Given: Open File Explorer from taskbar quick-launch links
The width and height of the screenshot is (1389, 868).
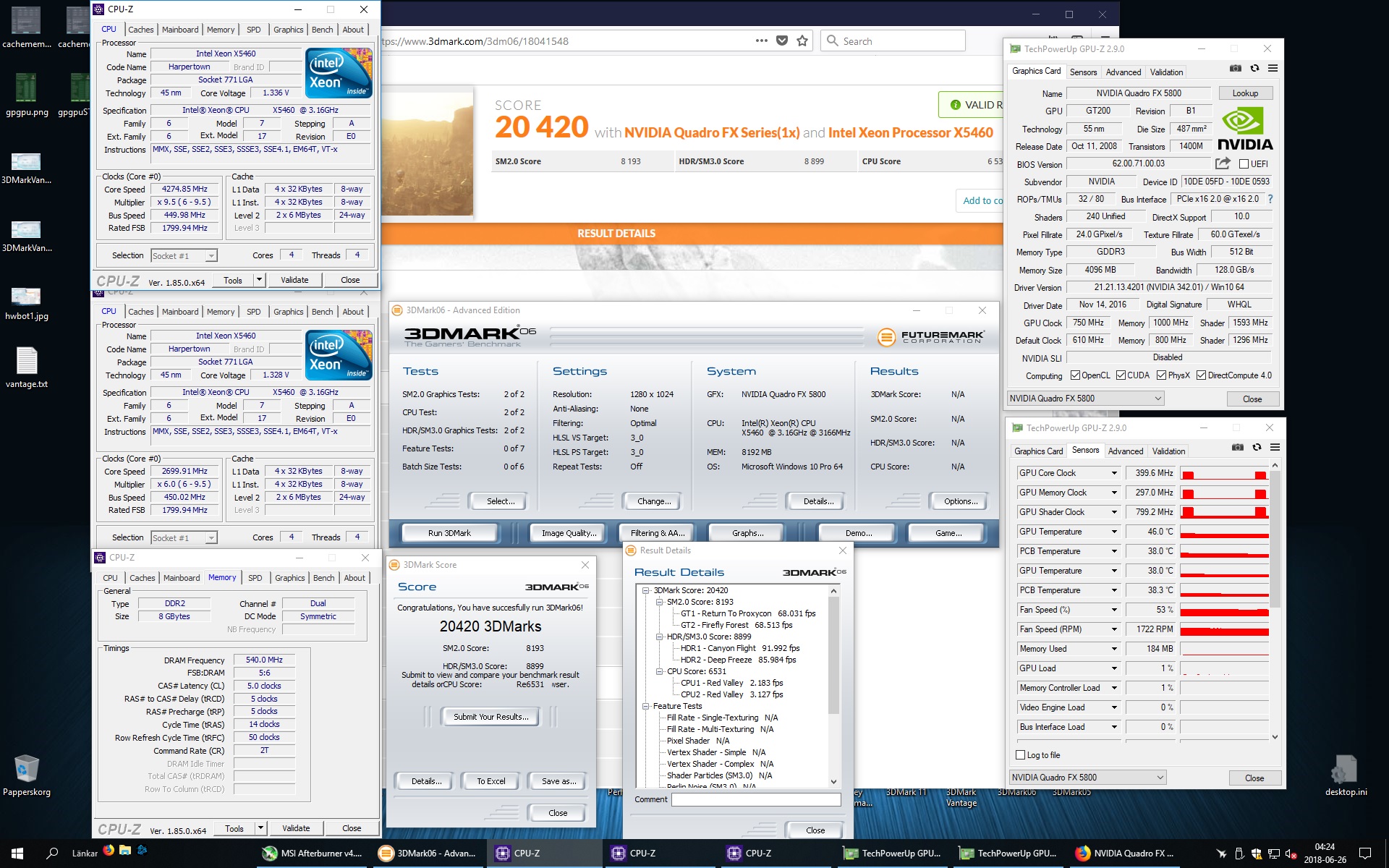Looking at the screenshot, I should [x=125, y=850].
